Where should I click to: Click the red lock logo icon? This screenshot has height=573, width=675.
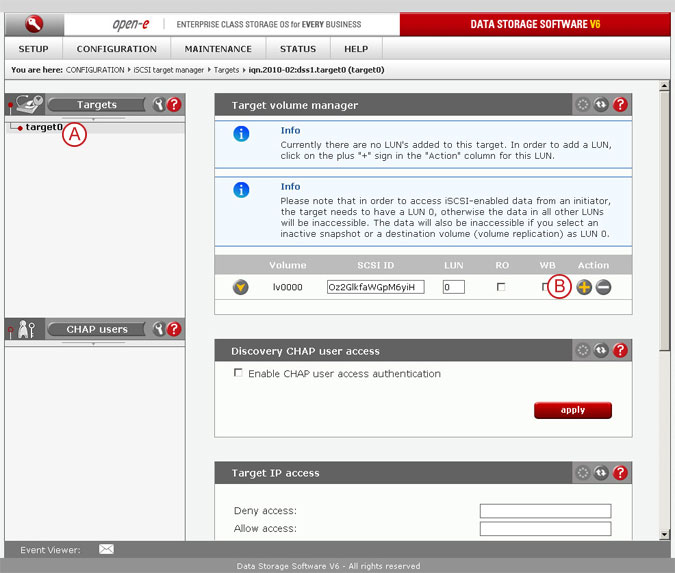(34, 24)
